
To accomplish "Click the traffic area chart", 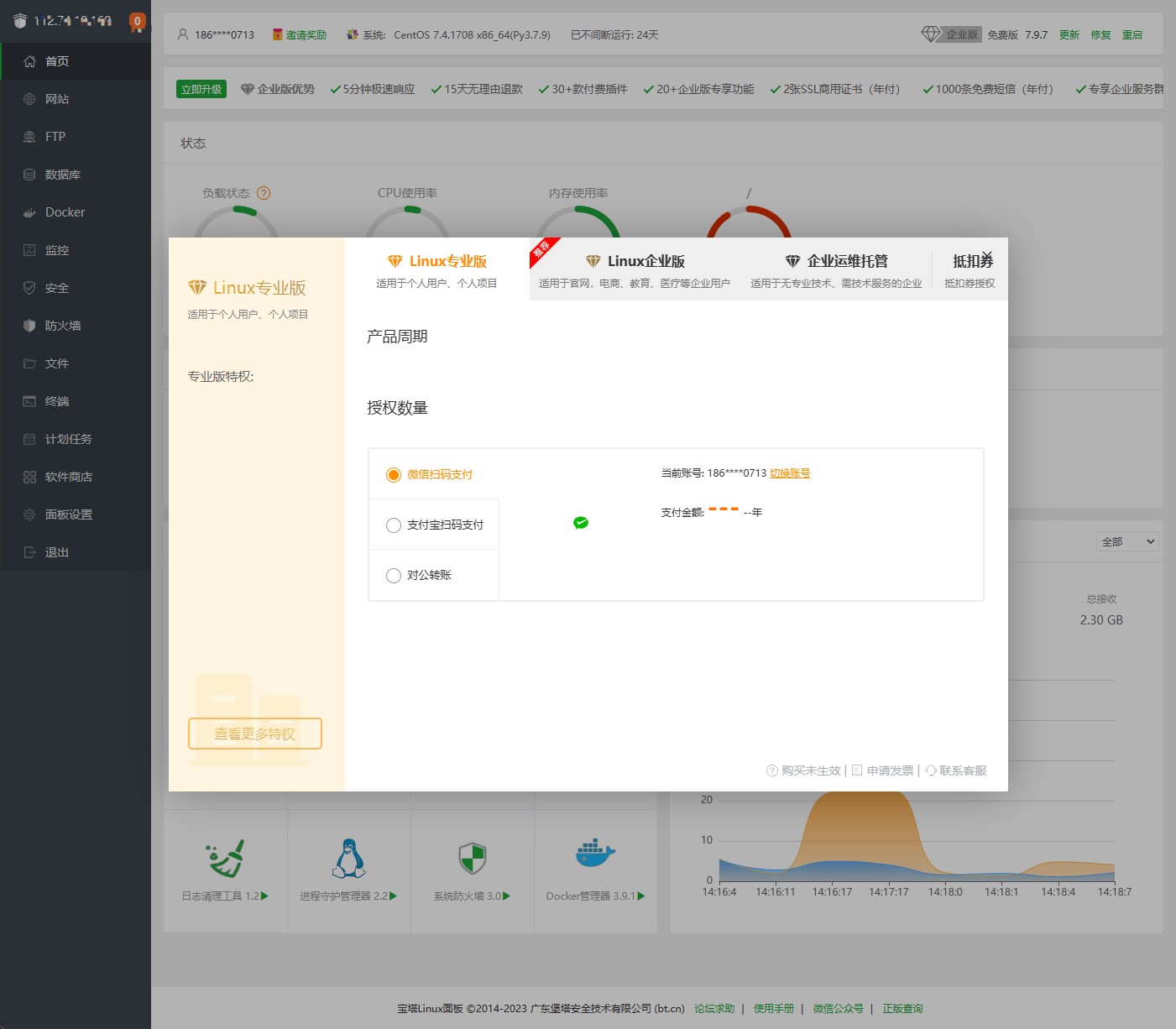I will click(917, 835).
